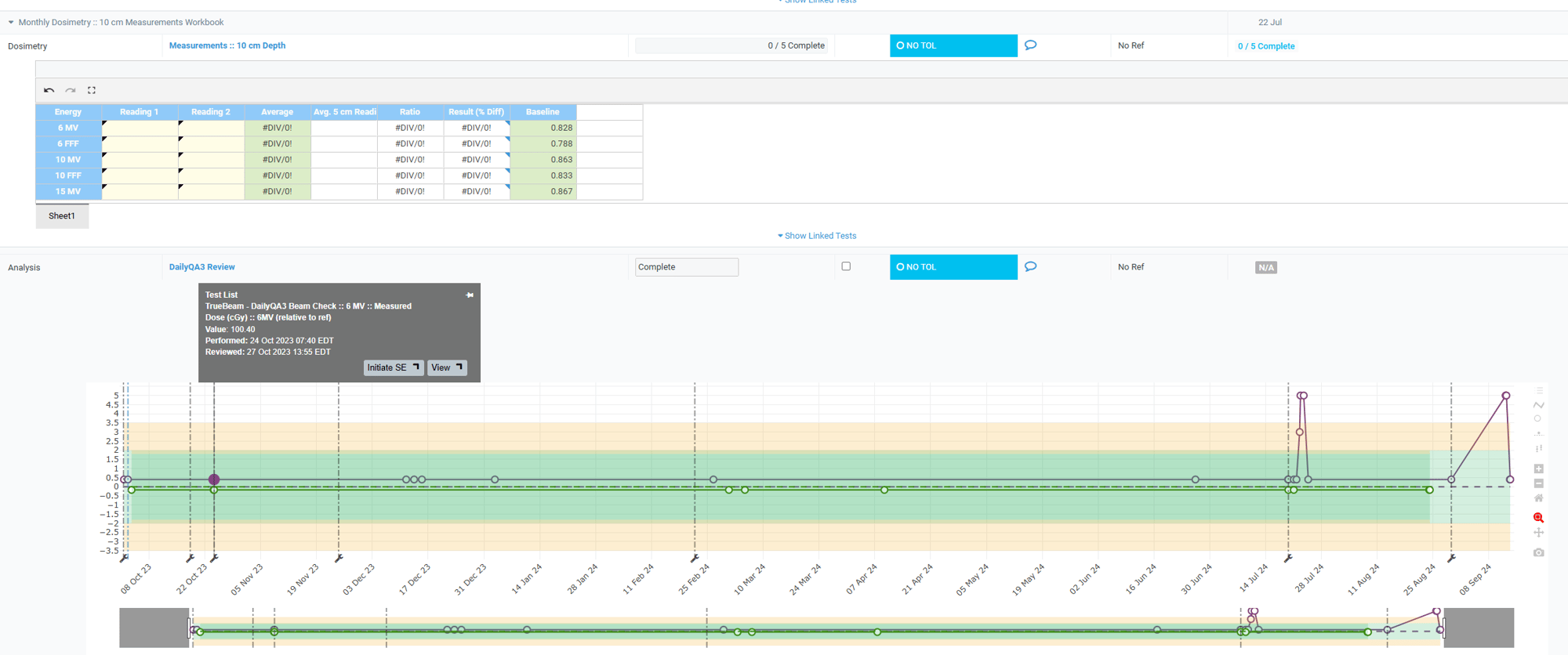Screen dimensions: 1568x655
Task: Select 6 MV Reading 1 cell
Action: click(x=140, y=128)
